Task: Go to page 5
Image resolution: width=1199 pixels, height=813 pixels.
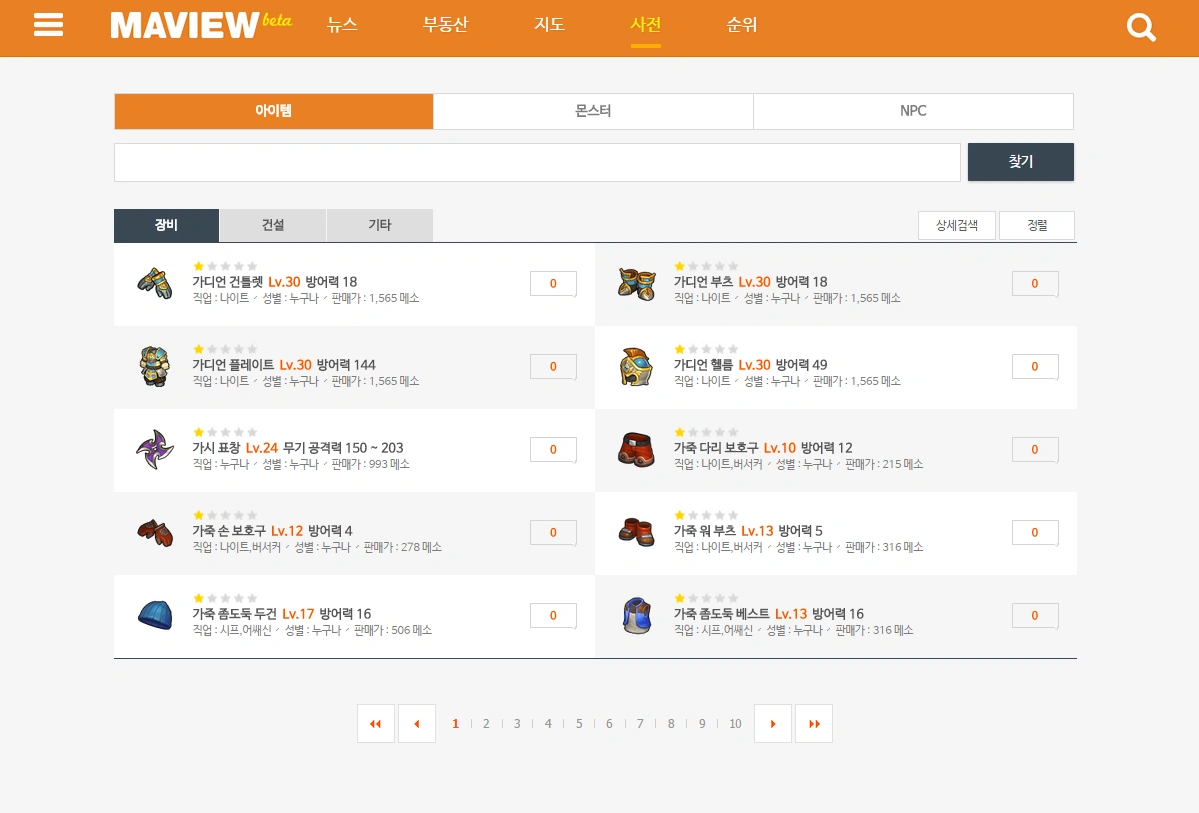Action: coord(579,724)
